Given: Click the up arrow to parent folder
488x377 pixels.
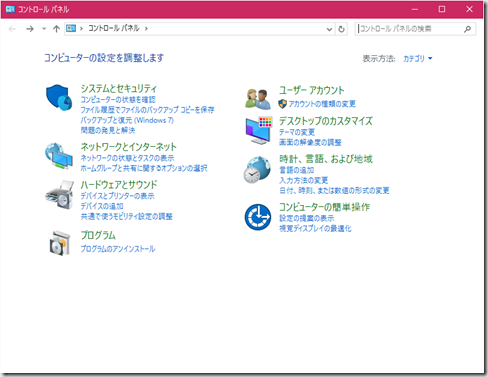Looking at the screenshot, I should pyautogui.click(x=56, y=29).
